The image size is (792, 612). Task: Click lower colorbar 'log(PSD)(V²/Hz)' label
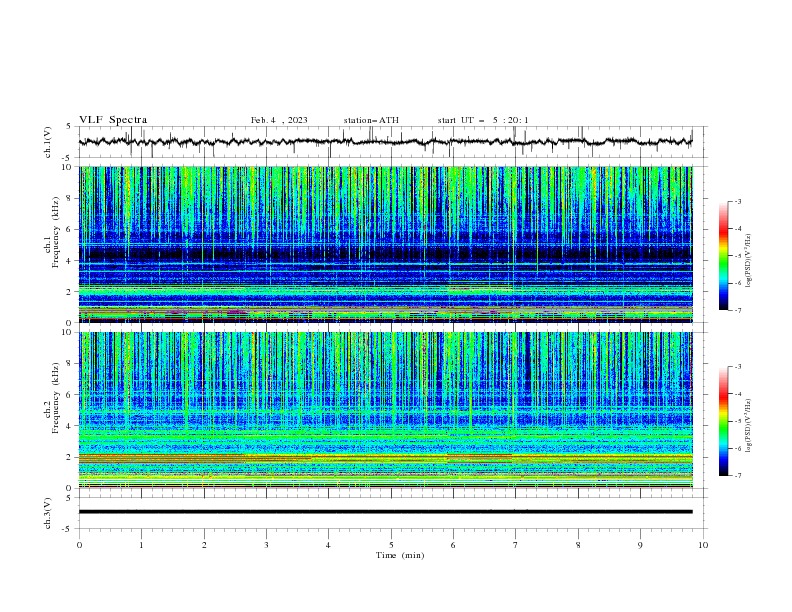[748, 426]
